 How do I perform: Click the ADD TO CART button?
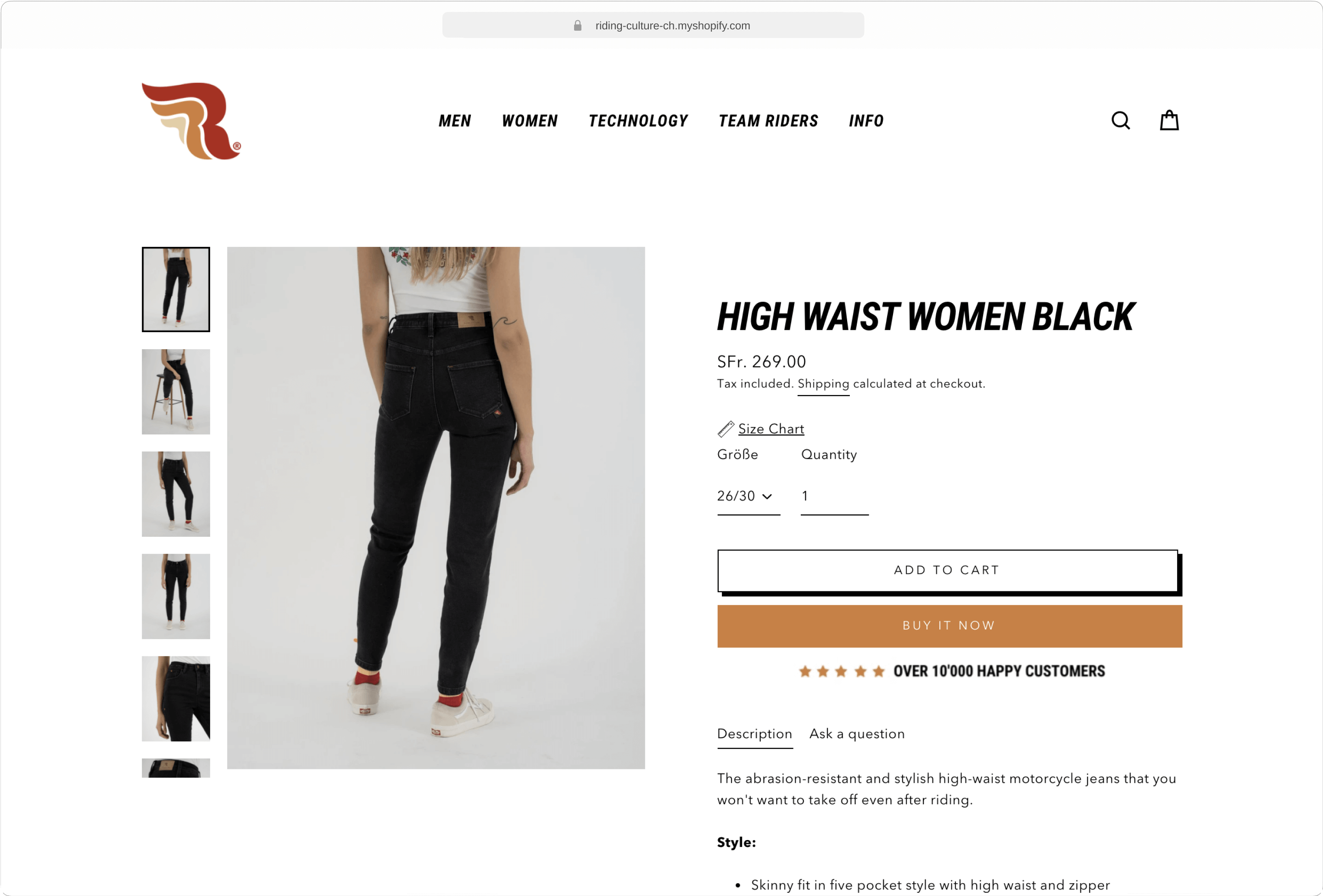pyautogui.click(x=947, y=570)
